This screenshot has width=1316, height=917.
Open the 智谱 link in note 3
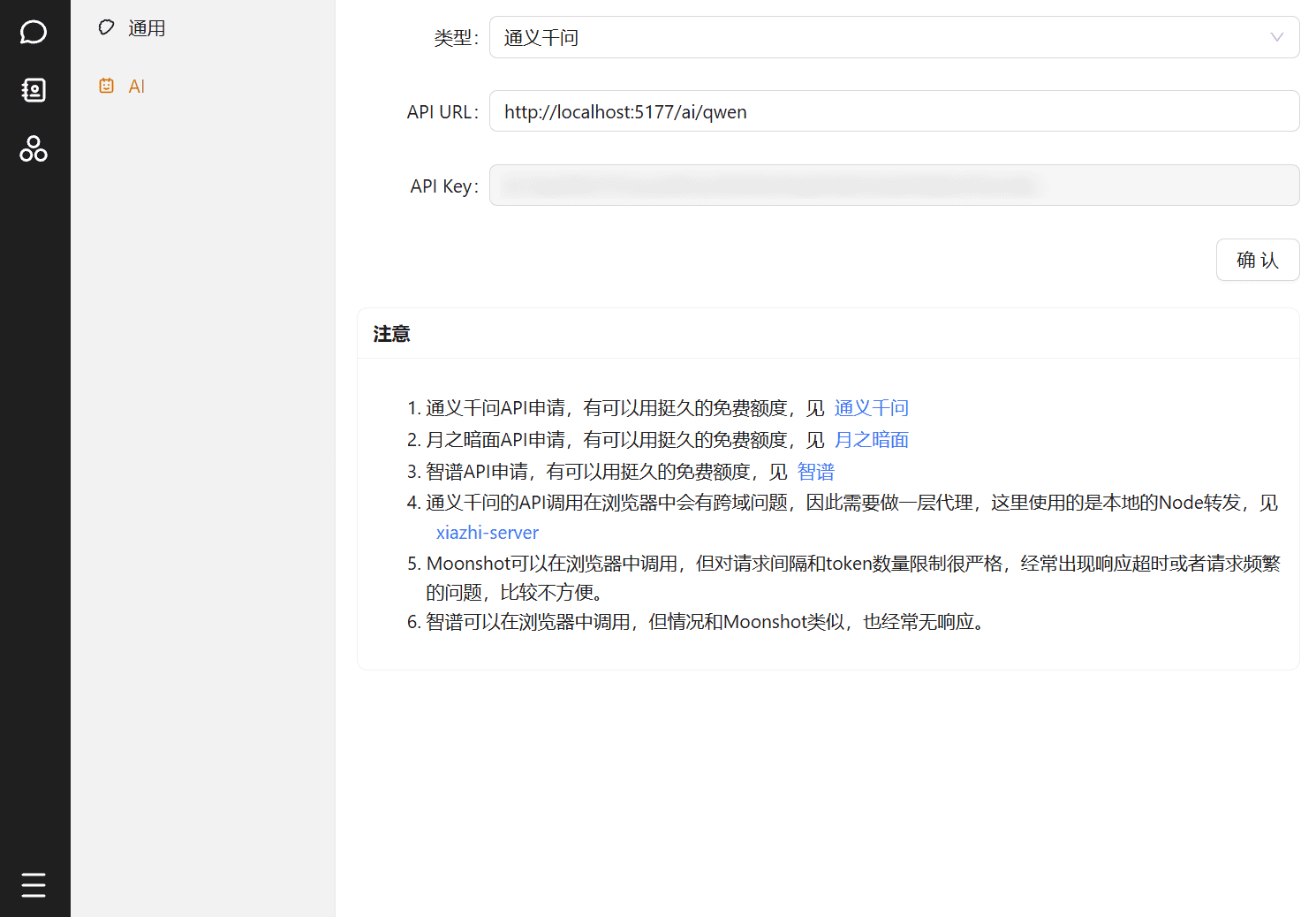(815, 472)
